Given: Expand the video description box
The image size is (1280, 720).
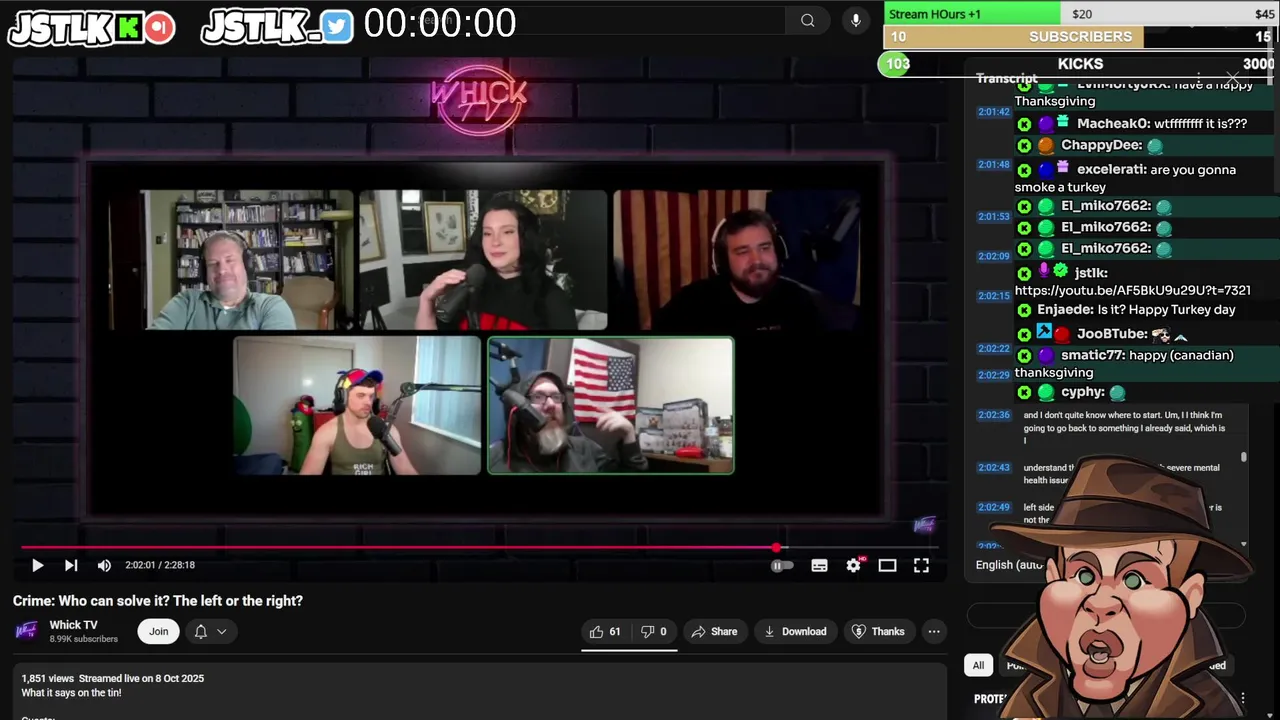Looking at the screenshot, I should pyautogui.click(x=480, y=691).
